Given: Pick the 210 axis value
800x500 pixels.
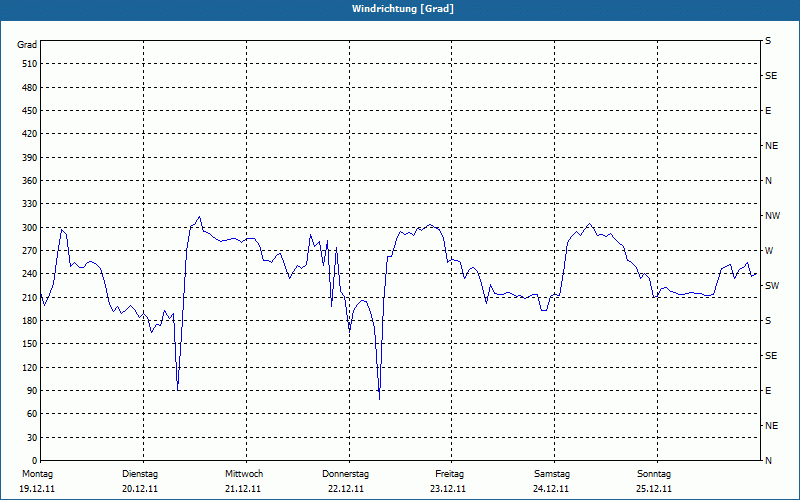Looking at the screenshot, I should [x=29, y=297].
